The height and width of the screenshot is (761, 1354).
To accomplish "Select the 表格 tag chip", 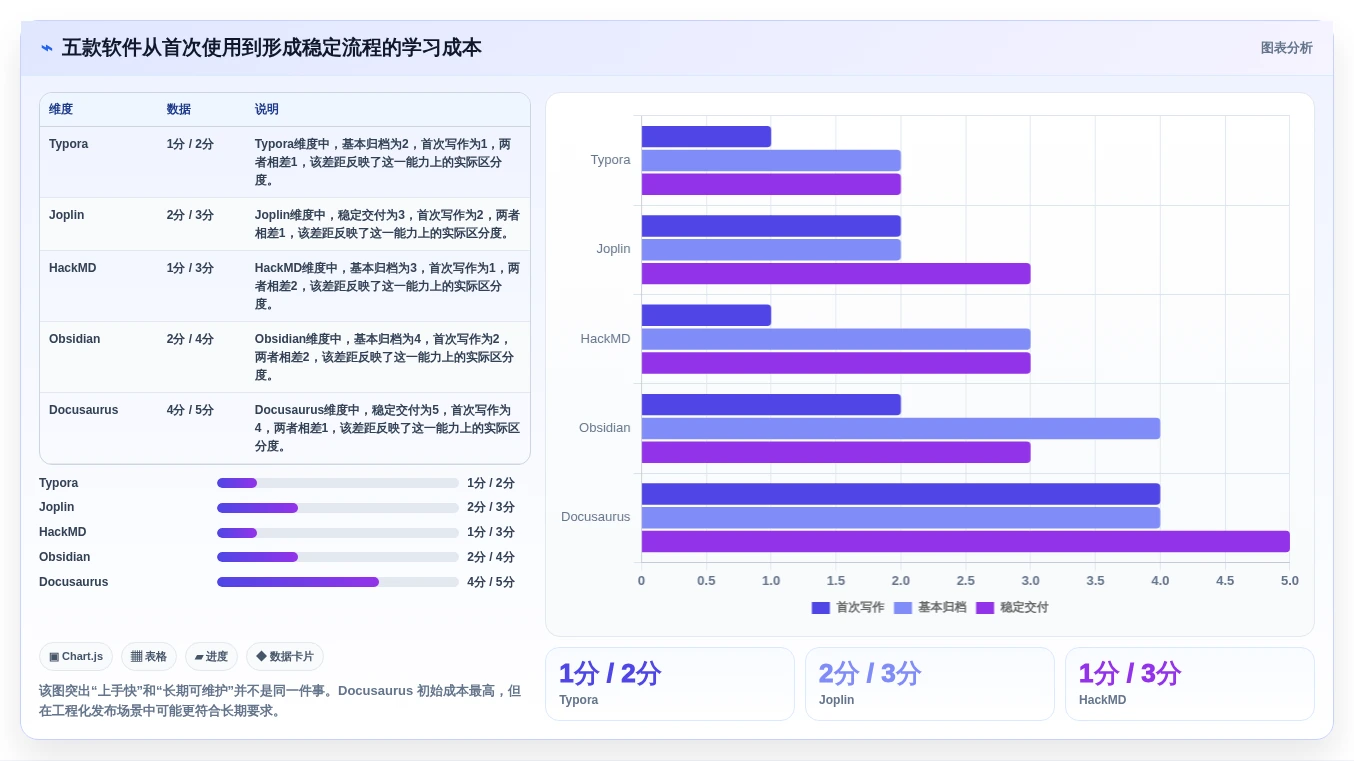I will 149,656.
